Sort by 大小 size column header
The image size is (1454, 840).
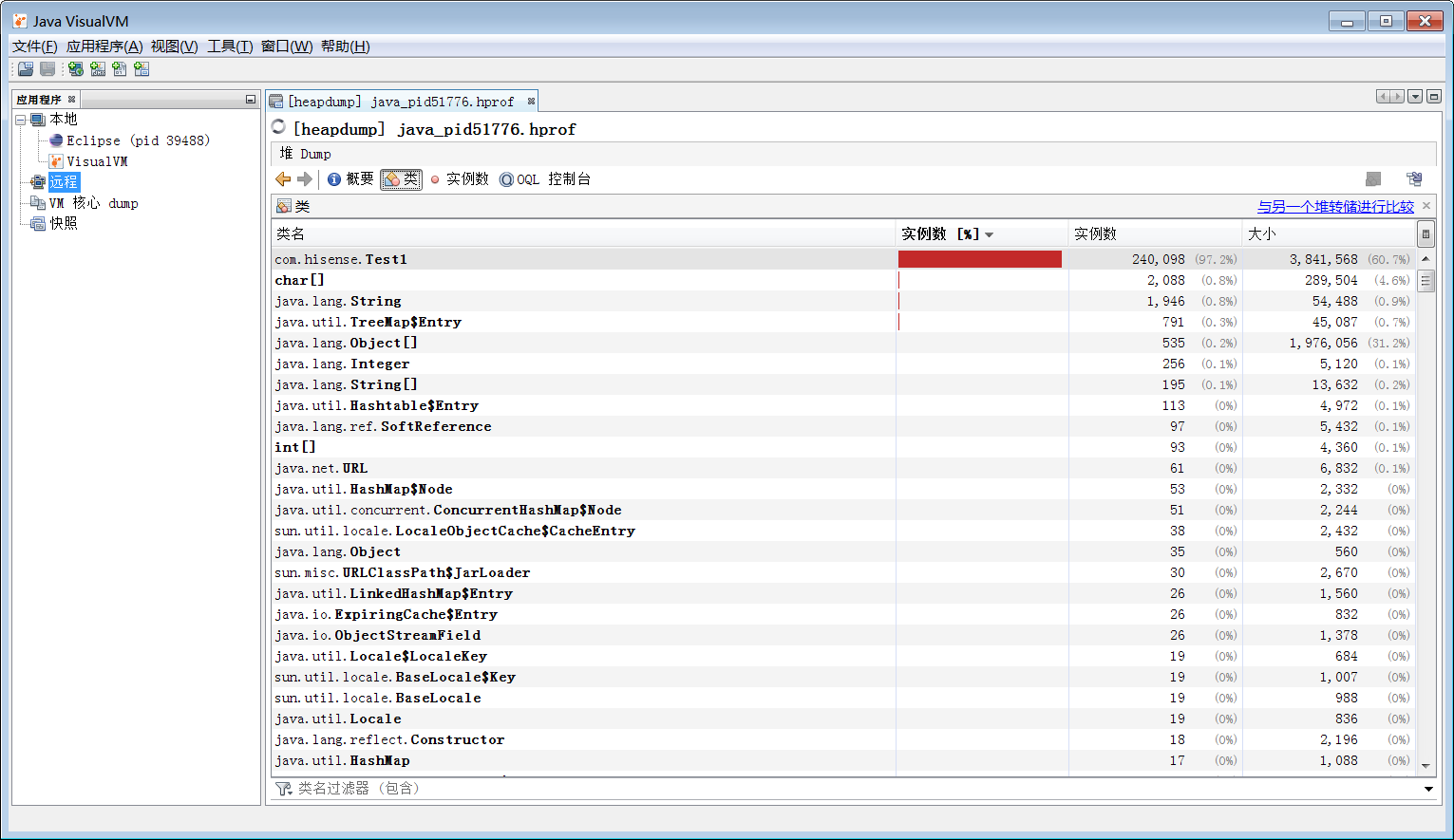[x=1330, y=233]
